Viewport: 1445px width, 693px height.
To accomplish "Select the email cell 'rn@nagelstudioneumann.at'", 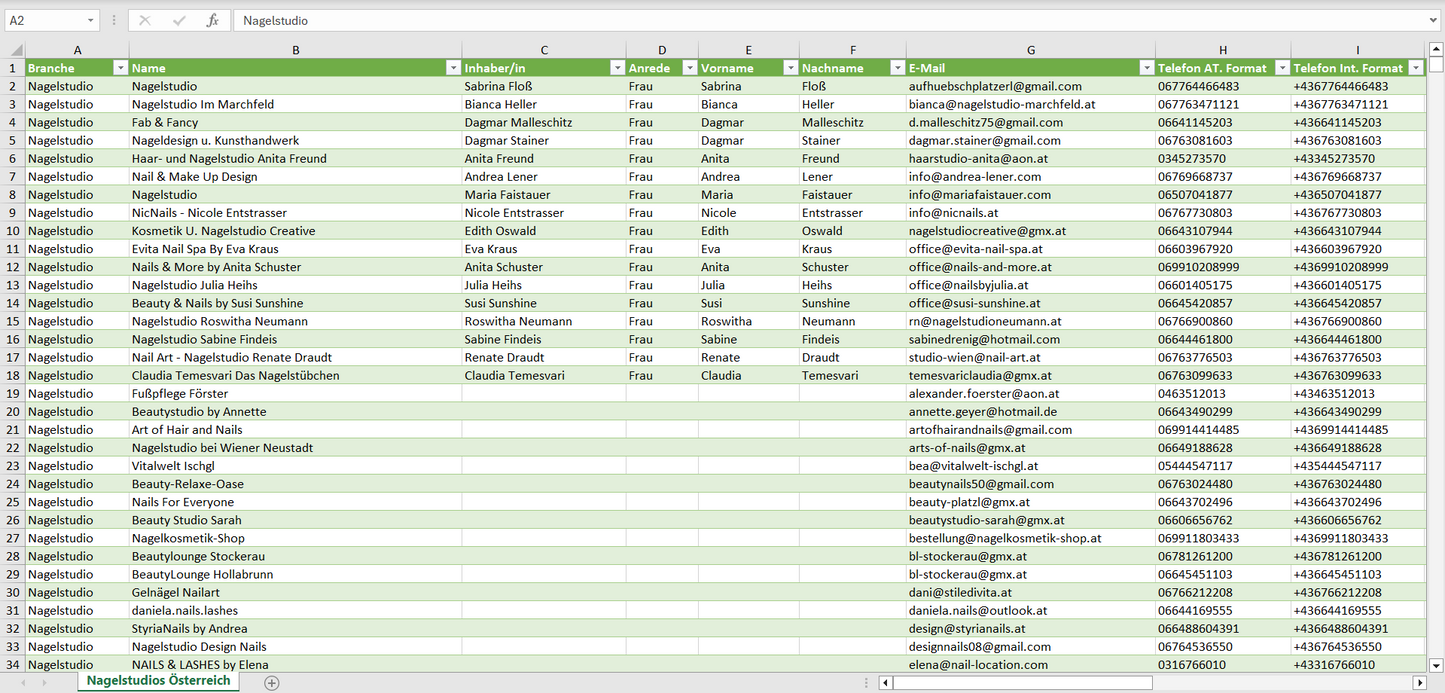I will [1031, 321].
